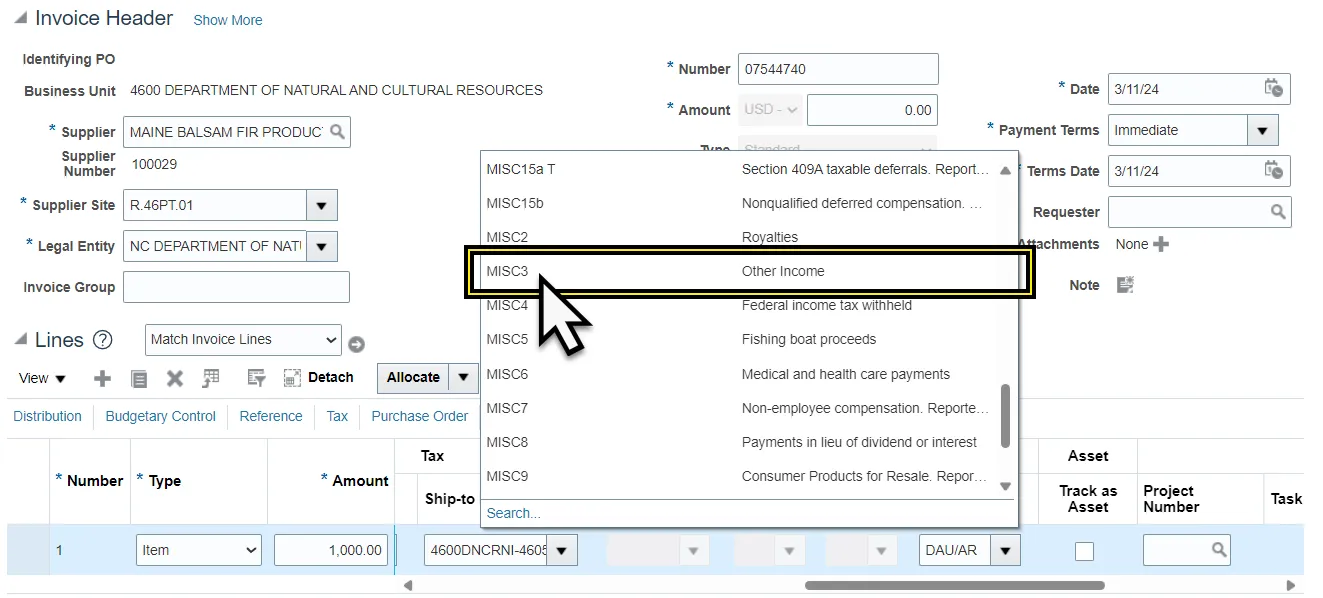The height and width of the screenshot is (598, 1323).
Task: Collapse the Invoice Header section
Action: pos(21,19)
